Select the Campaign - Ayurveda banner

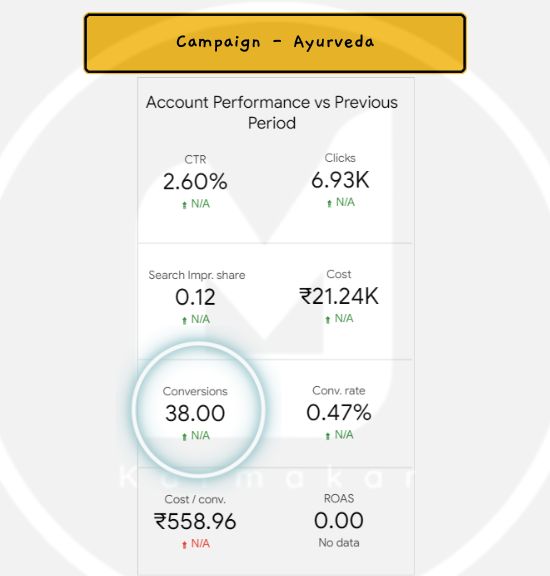[275, 43]
